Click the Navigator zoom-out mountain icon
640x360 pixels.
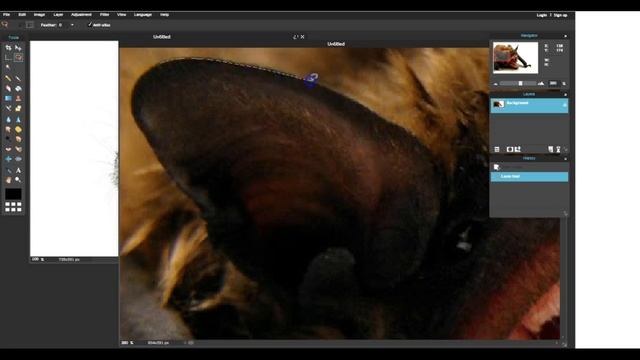496,84
